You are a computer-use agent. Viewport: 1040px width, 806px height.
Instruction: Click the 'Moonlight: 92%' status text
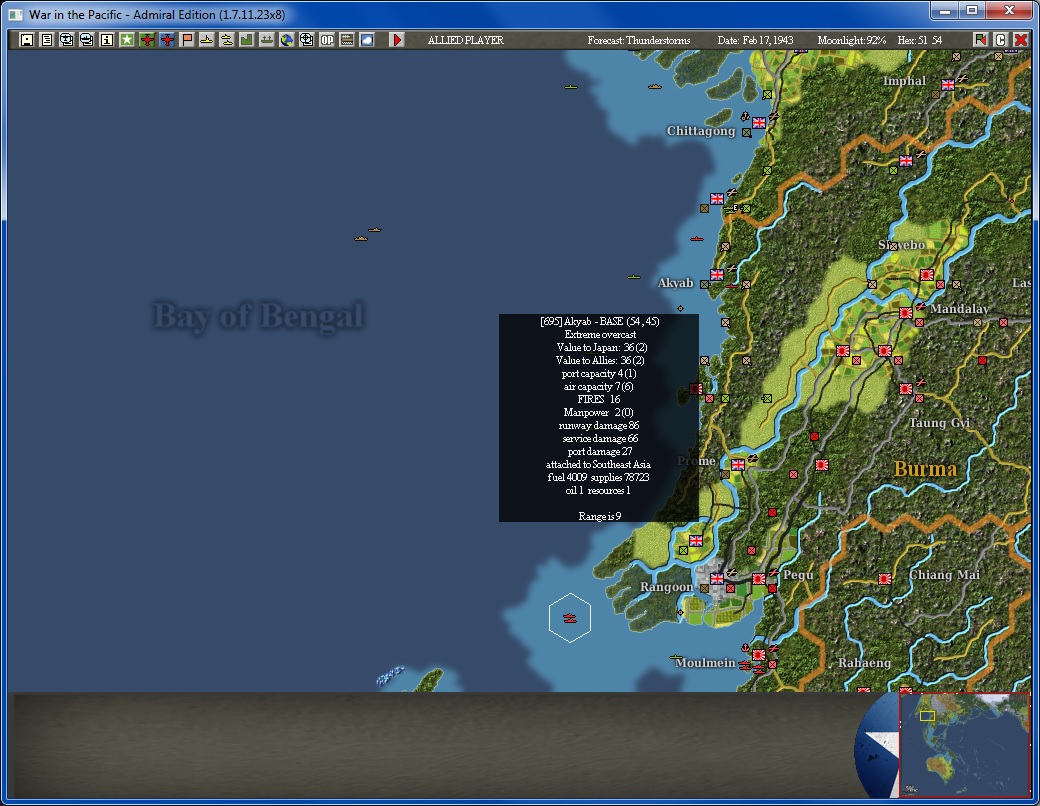coord(852,40)
